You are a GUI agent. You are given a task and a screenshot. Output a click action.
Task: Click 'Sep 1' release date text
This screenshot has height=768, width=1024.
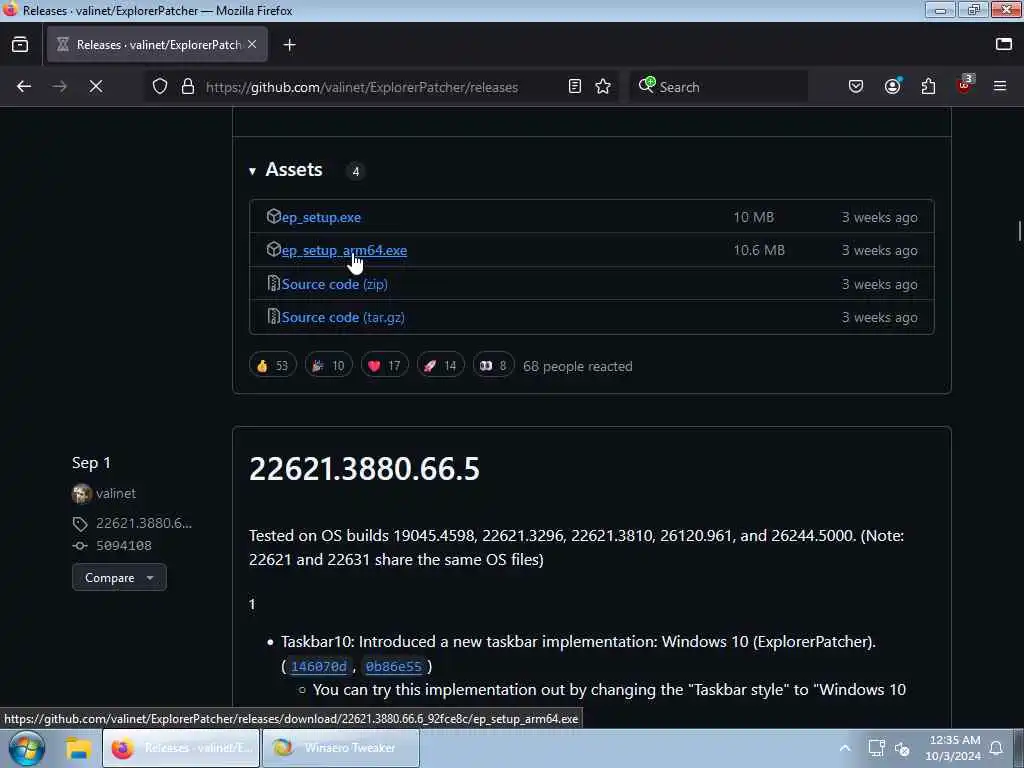pos(91,463)
